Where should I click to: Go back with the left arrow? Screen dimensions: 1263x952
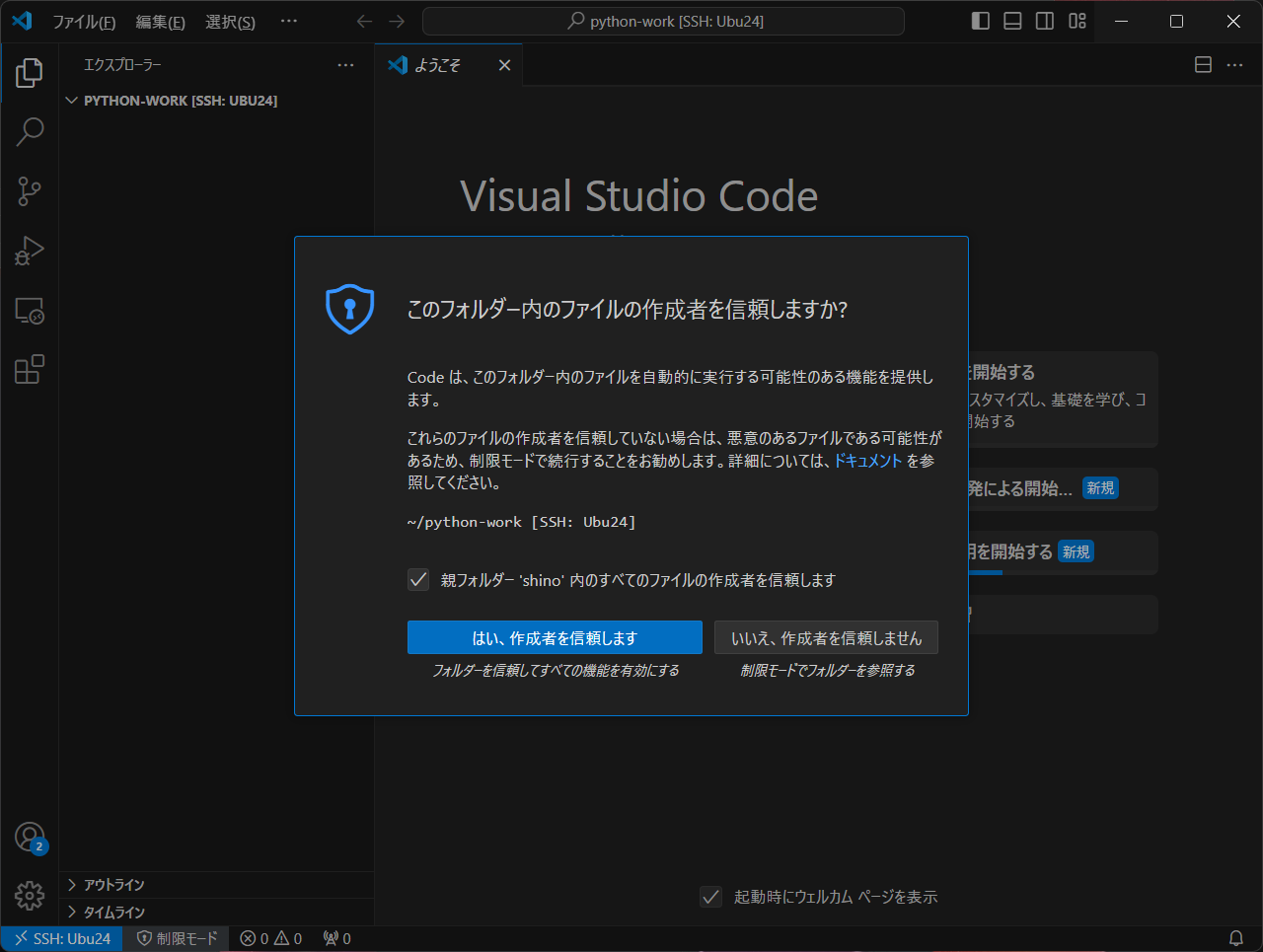coord(364,21)
